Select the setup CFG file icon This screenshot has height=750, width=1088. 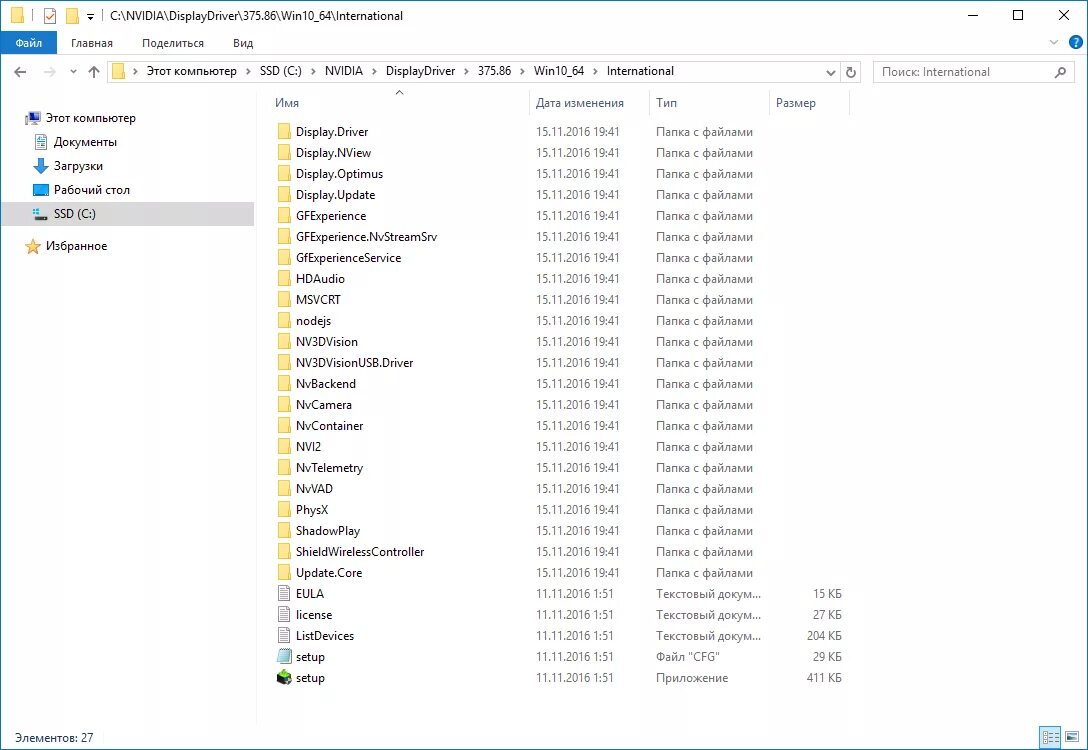[x=284, y=656]
